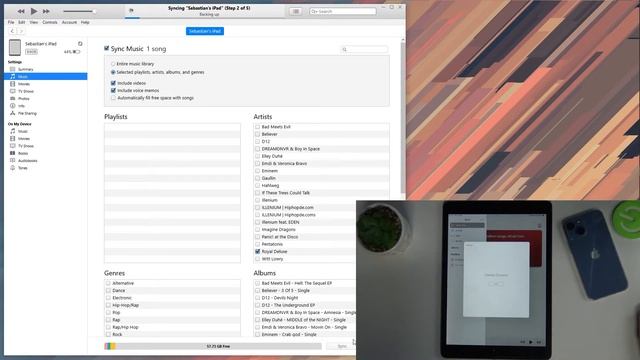Open the File Sharing icon under Settings
The height and width of the screenshot is (360, 640).
tap(13, 113)
